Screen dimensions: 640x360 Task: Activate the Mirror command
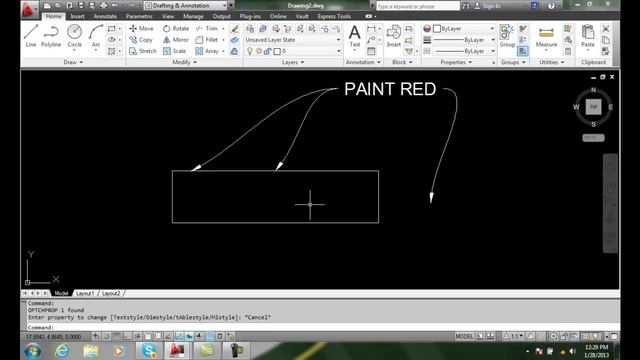176,40
